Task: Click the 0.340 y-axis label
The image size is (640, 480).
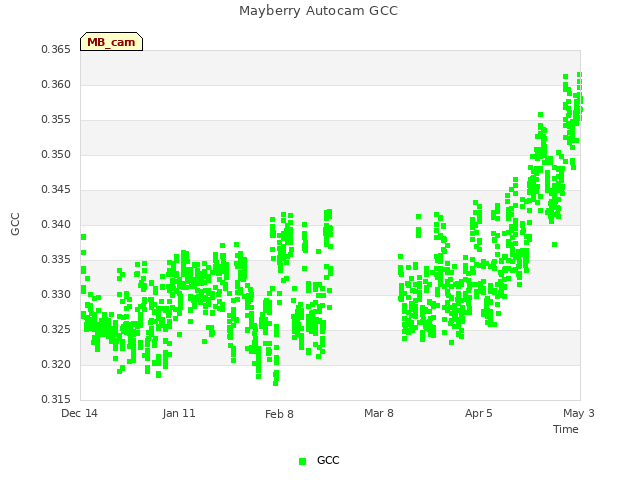Action: click(x=56, y=224)
